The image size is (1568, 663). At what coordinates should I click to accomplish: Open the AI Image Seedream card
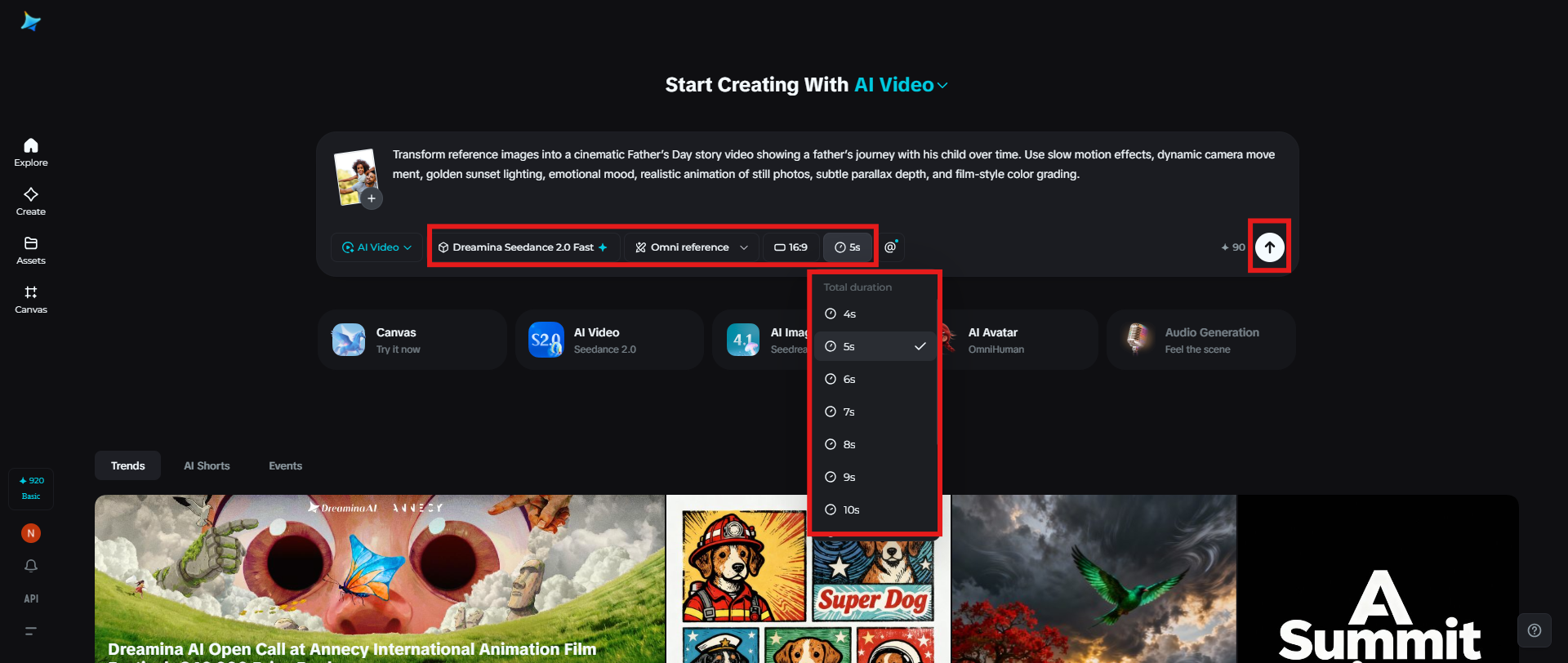click(x=760, y=340)
